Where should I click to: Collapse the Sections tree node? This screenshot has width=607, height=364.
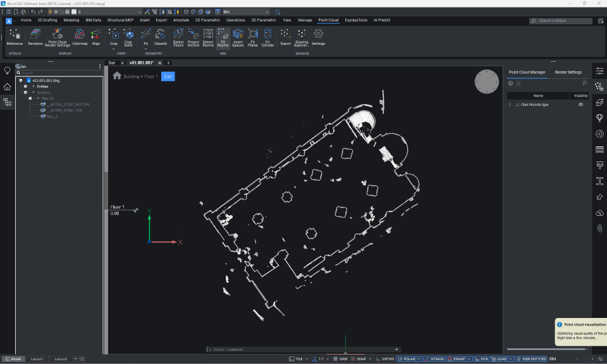26,93
